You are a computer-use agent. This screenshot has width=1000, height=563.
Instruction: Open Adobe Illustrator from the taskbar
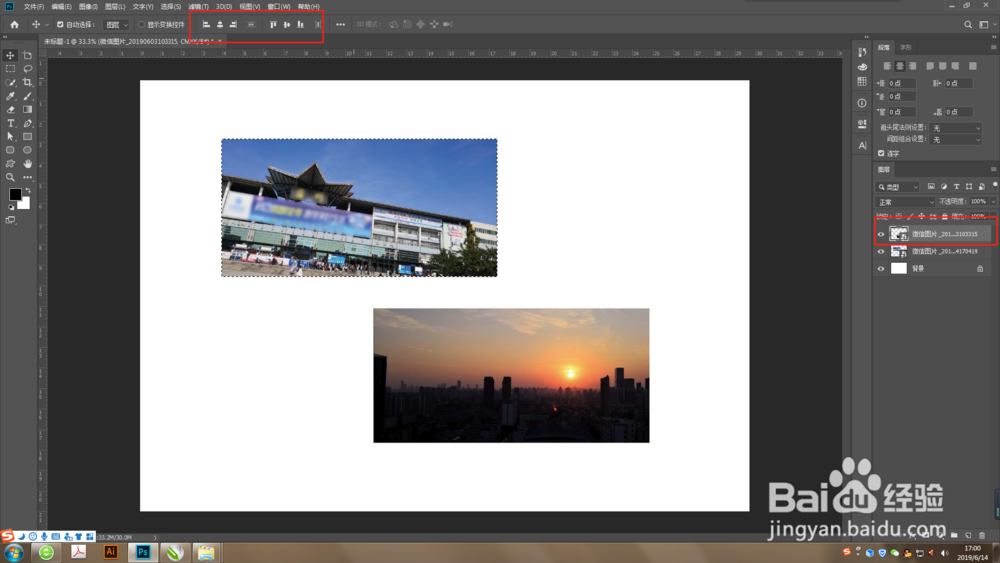pos(110,552)
